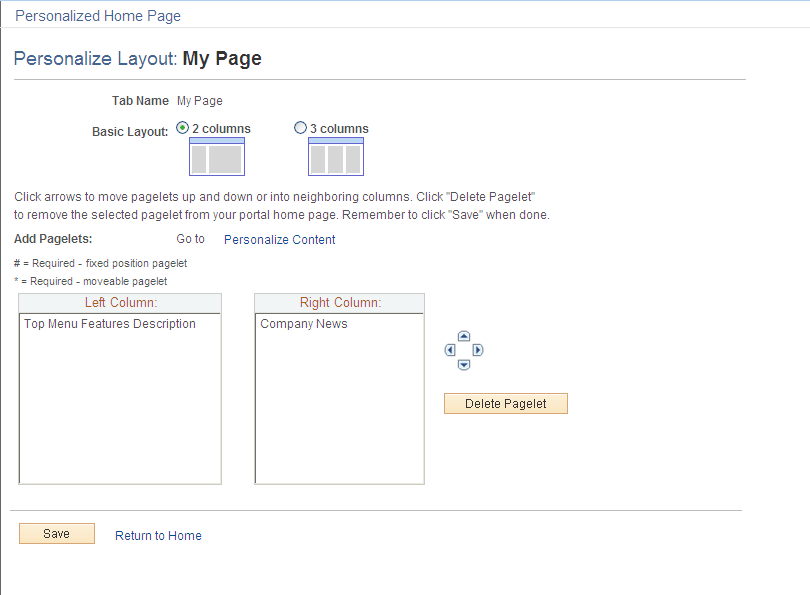Select the 2 columns radio button
Viewport: 810px width, 595px height.
point(182,127)
